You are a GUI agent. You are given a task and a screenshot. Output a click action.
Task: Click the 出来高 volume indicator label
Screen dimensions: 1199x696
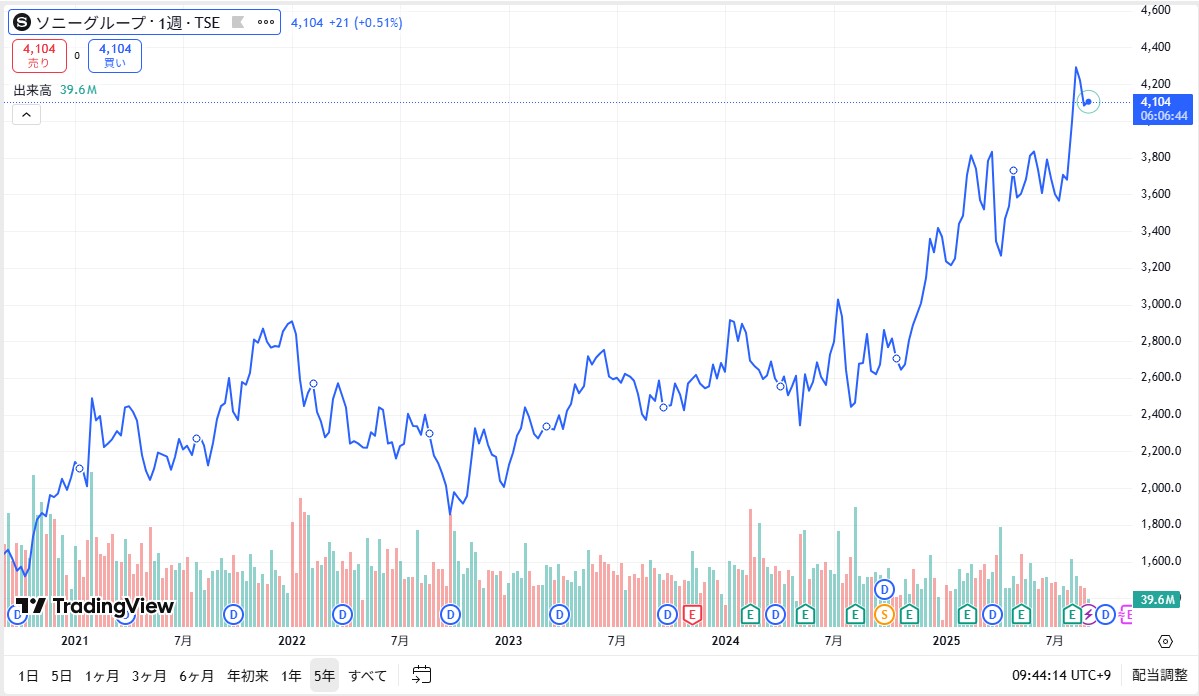33,91
